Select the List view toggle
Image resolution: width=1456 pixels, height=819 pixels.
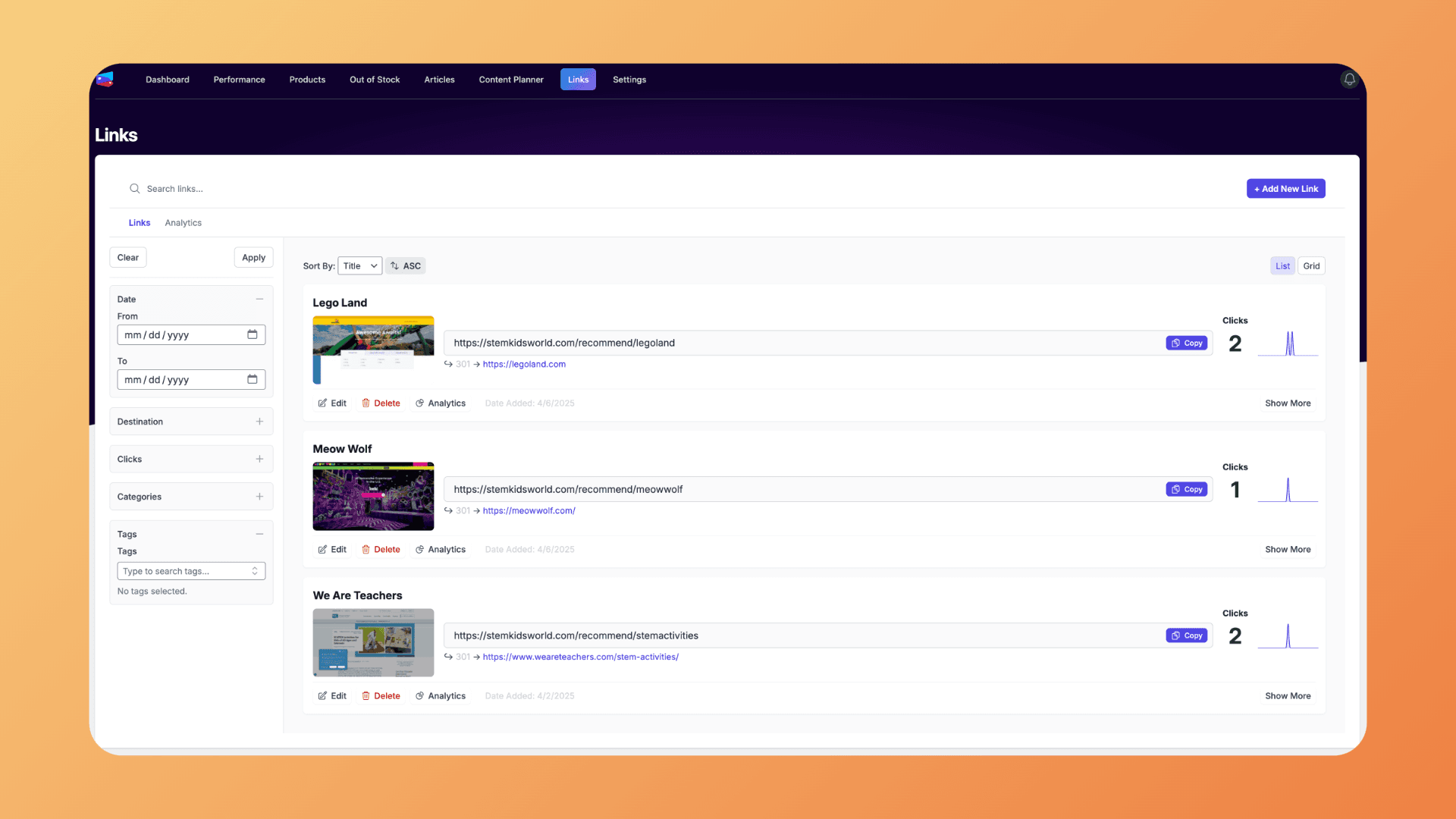click(x=1282, y=265)
